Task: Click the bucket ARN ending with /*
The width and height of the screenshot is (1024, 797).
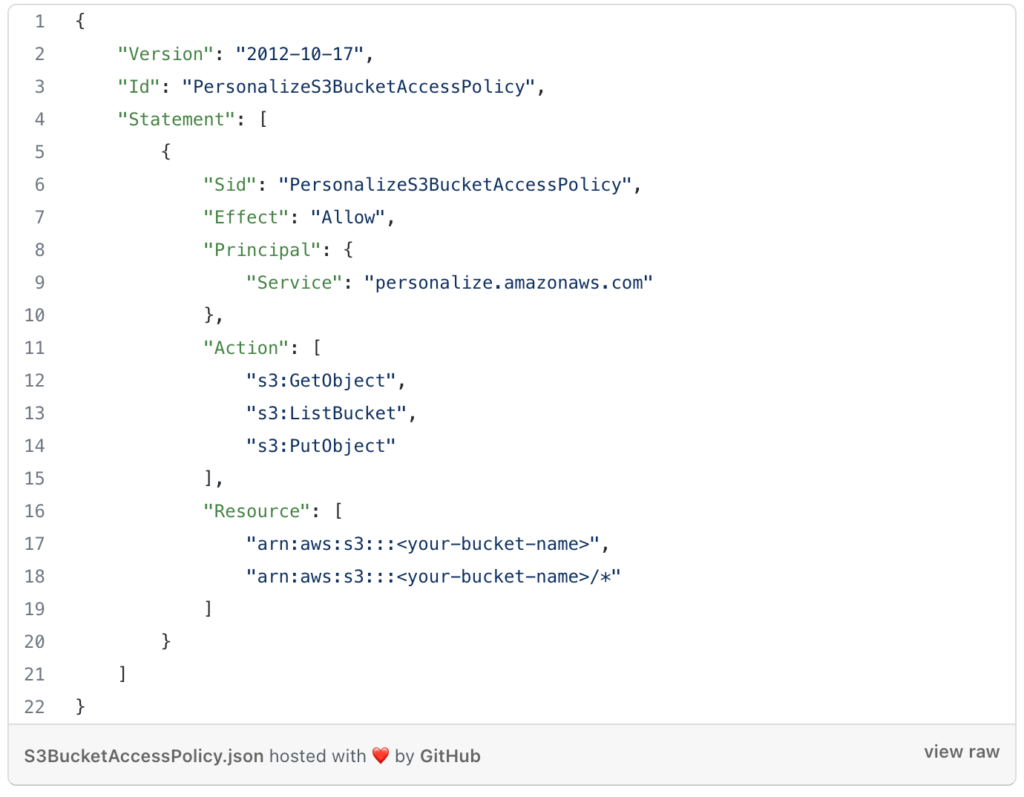Action: pyautogui.click(x=434, y=576)
